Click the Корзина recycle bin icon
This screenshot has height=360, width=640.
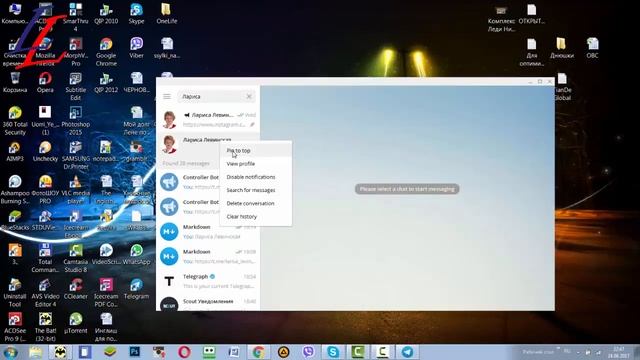pos(15,82)
